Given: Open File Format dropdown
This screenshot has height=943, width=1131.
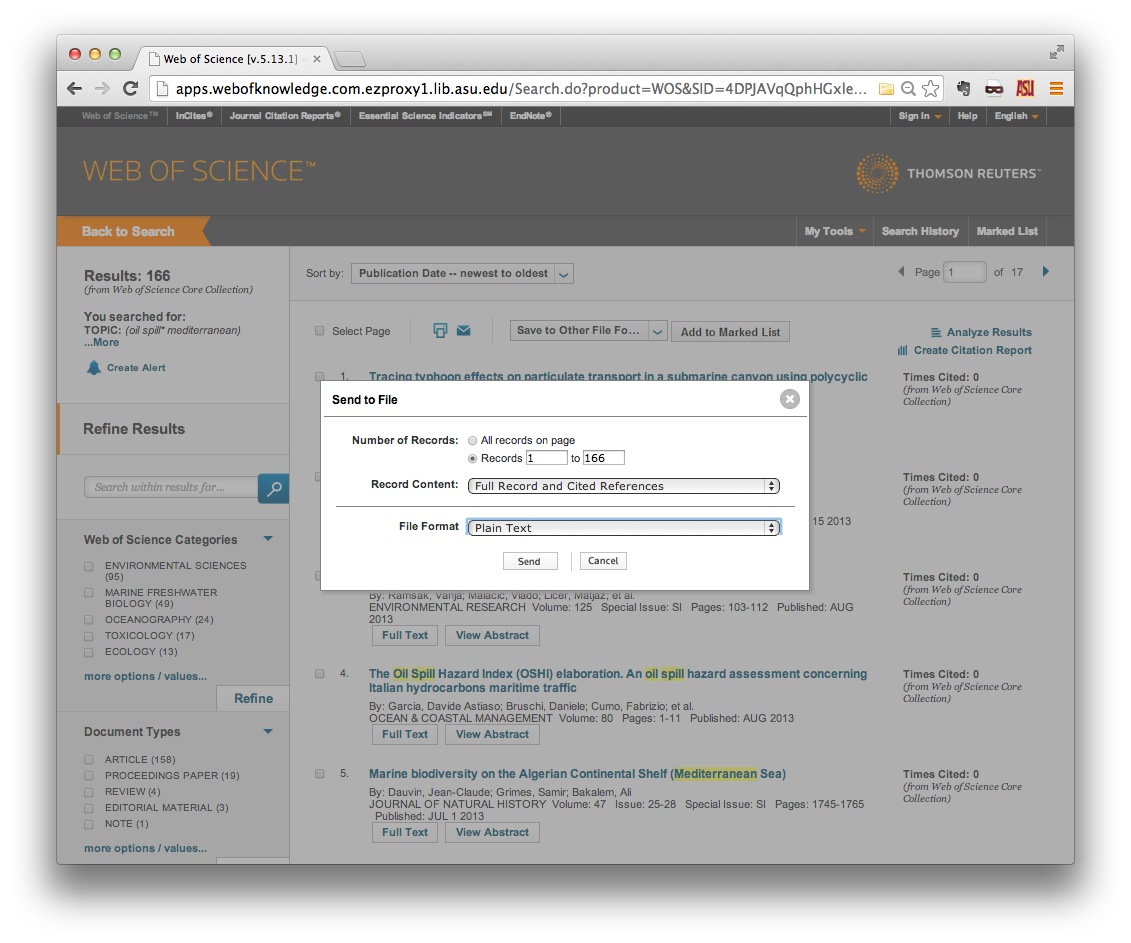Looking at the screenshot, I should [624, 528].
